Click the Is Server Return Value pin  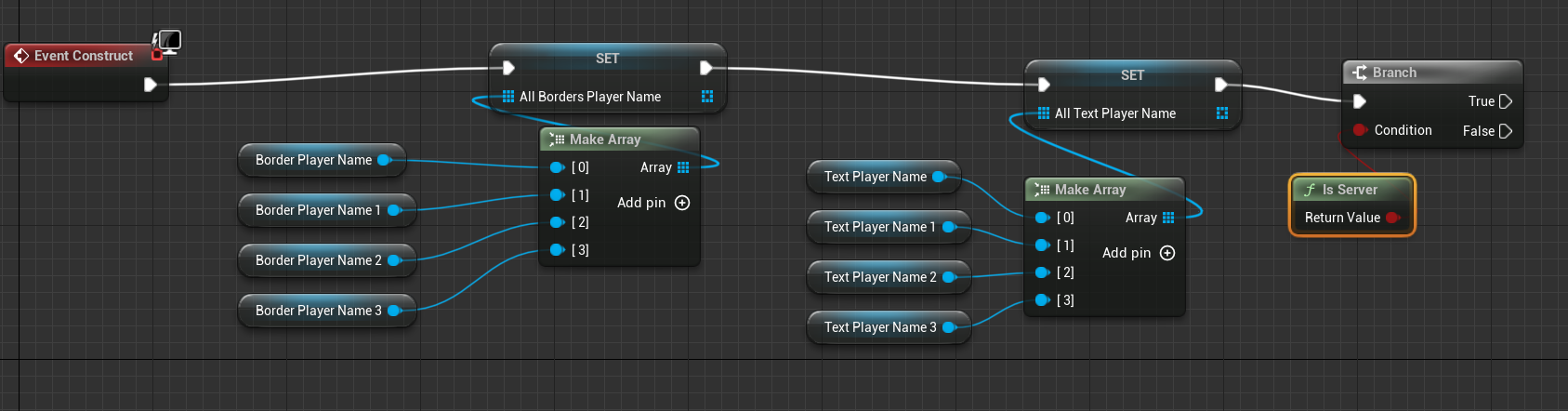tap(1392, 218)
